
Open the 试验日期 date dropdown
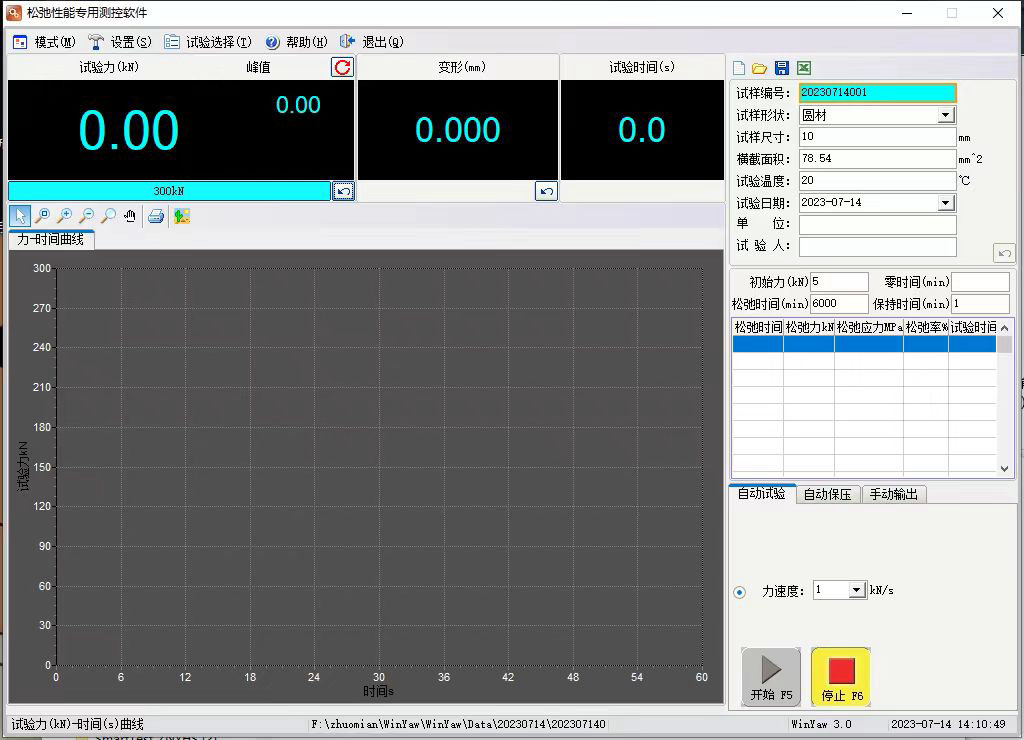tap(946, 203)
